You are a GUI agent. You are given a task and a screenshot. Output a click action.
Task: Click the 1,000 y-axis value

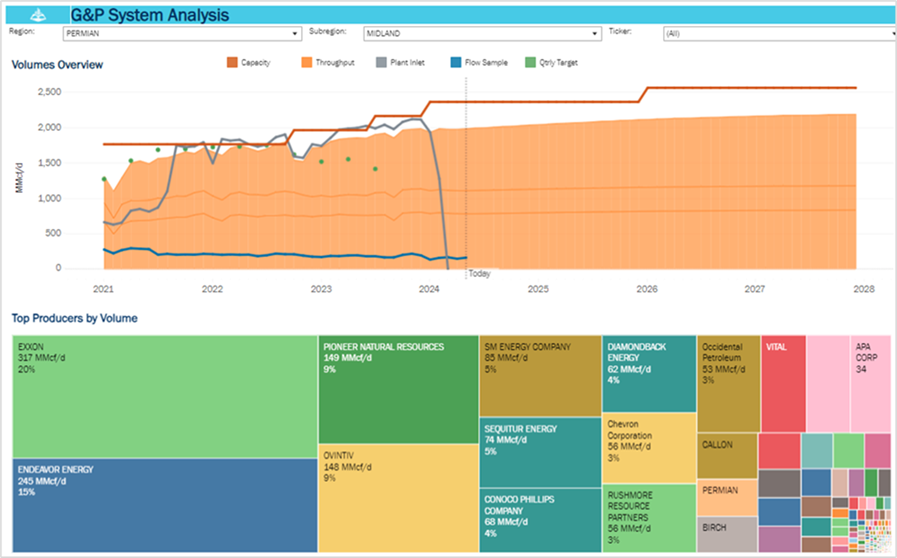pyautogui.click(x=50, y=198)
